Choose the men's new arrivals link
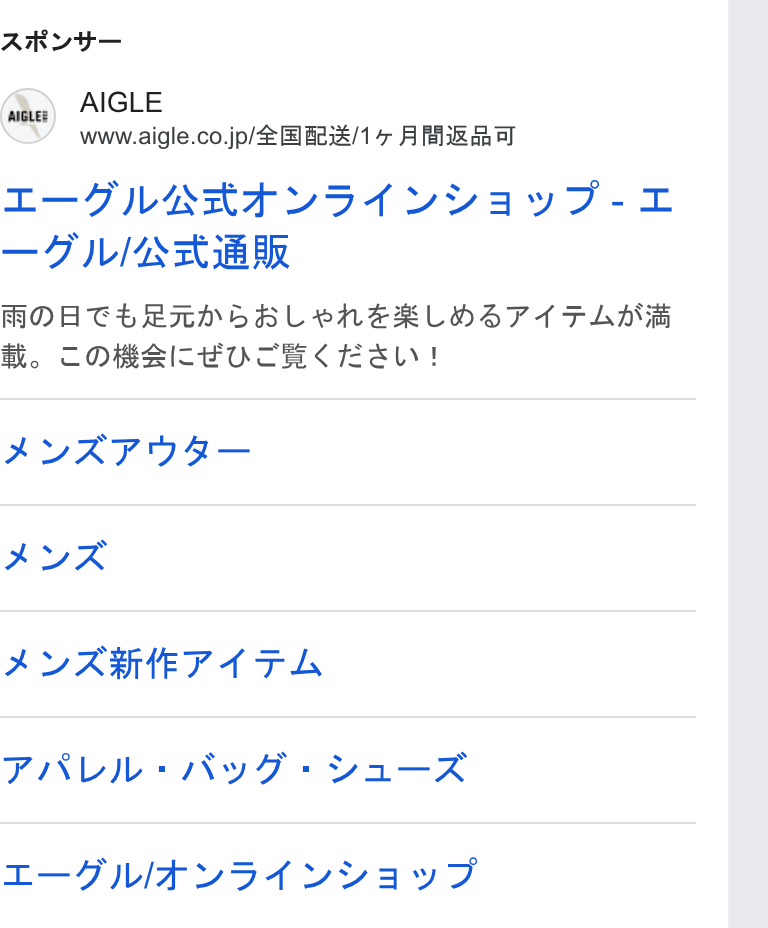The width and height of the screenshot is (768, 928). tap(162, 663)
